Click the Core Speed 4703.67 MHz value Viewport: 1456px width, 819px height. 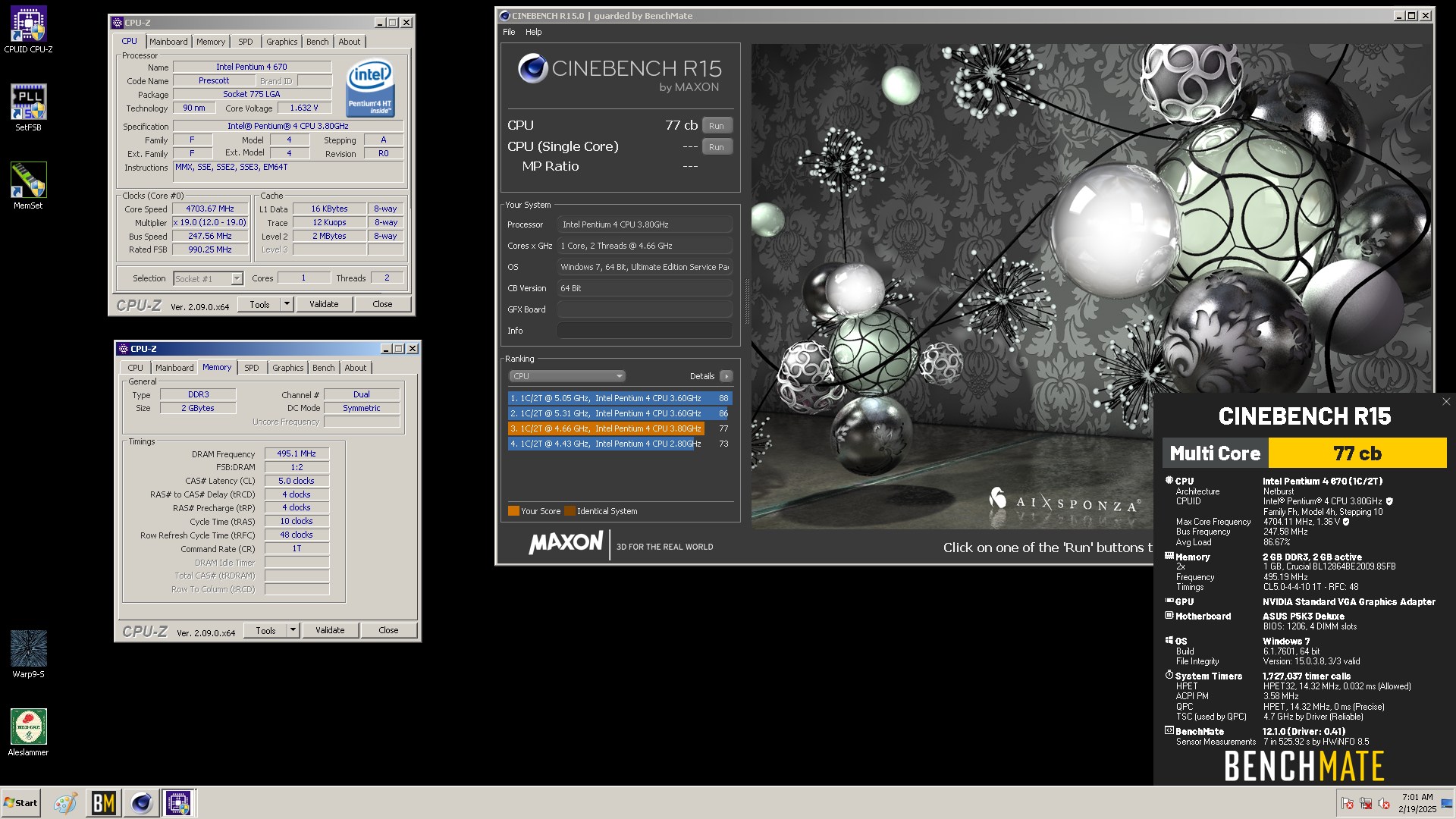click(x=210, y=209)
